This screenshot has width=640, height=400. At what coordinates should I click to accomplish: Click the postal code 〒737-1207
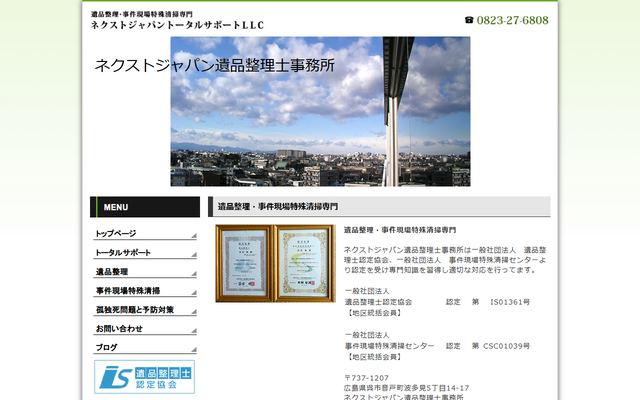point(367,378)
